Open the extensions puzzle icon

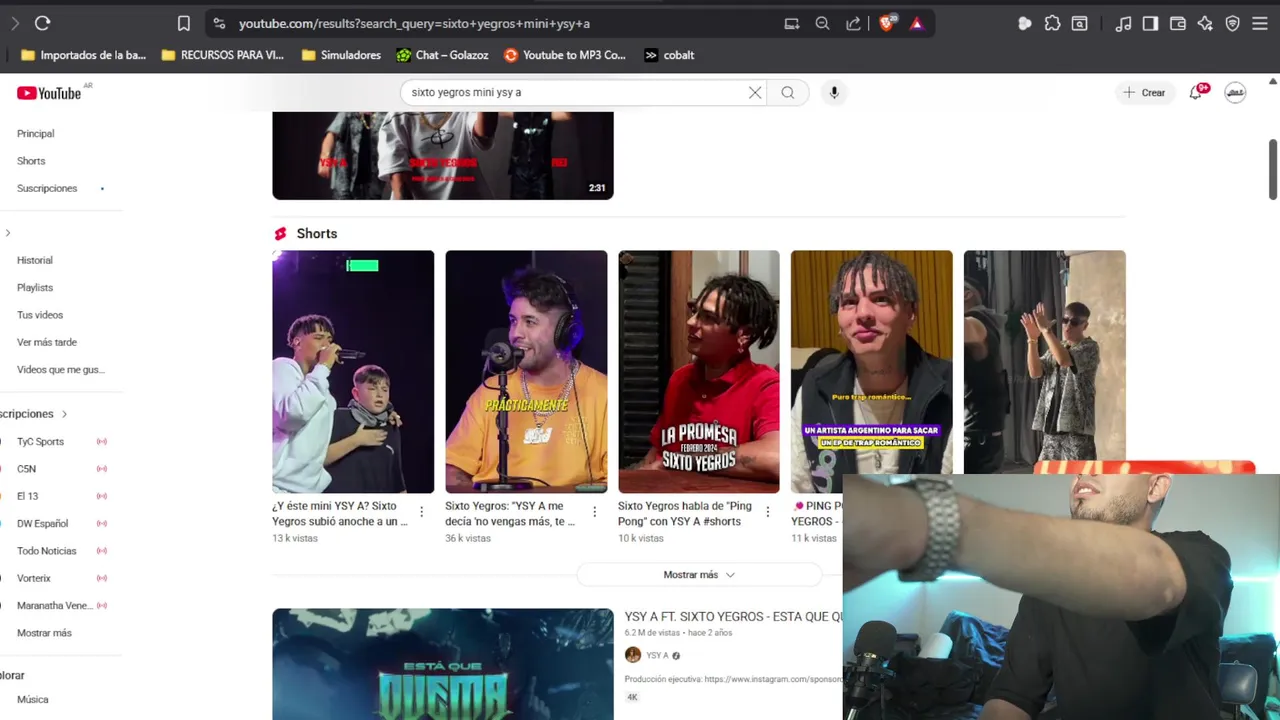pyautogui.click(x=1052, y=23)
